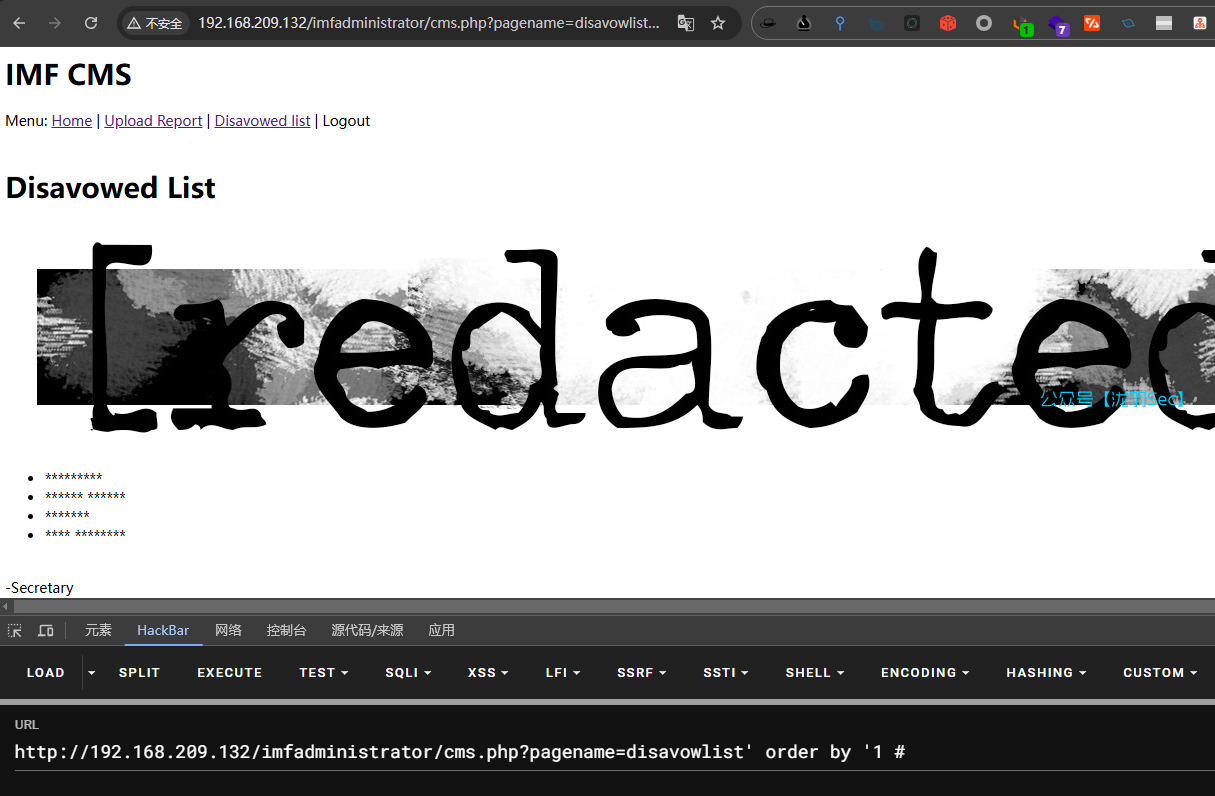Switch to the 控制台 (Console) tab
This screenshot has width=1215, height=796.
pyautogui.click(x=286, y=630)
